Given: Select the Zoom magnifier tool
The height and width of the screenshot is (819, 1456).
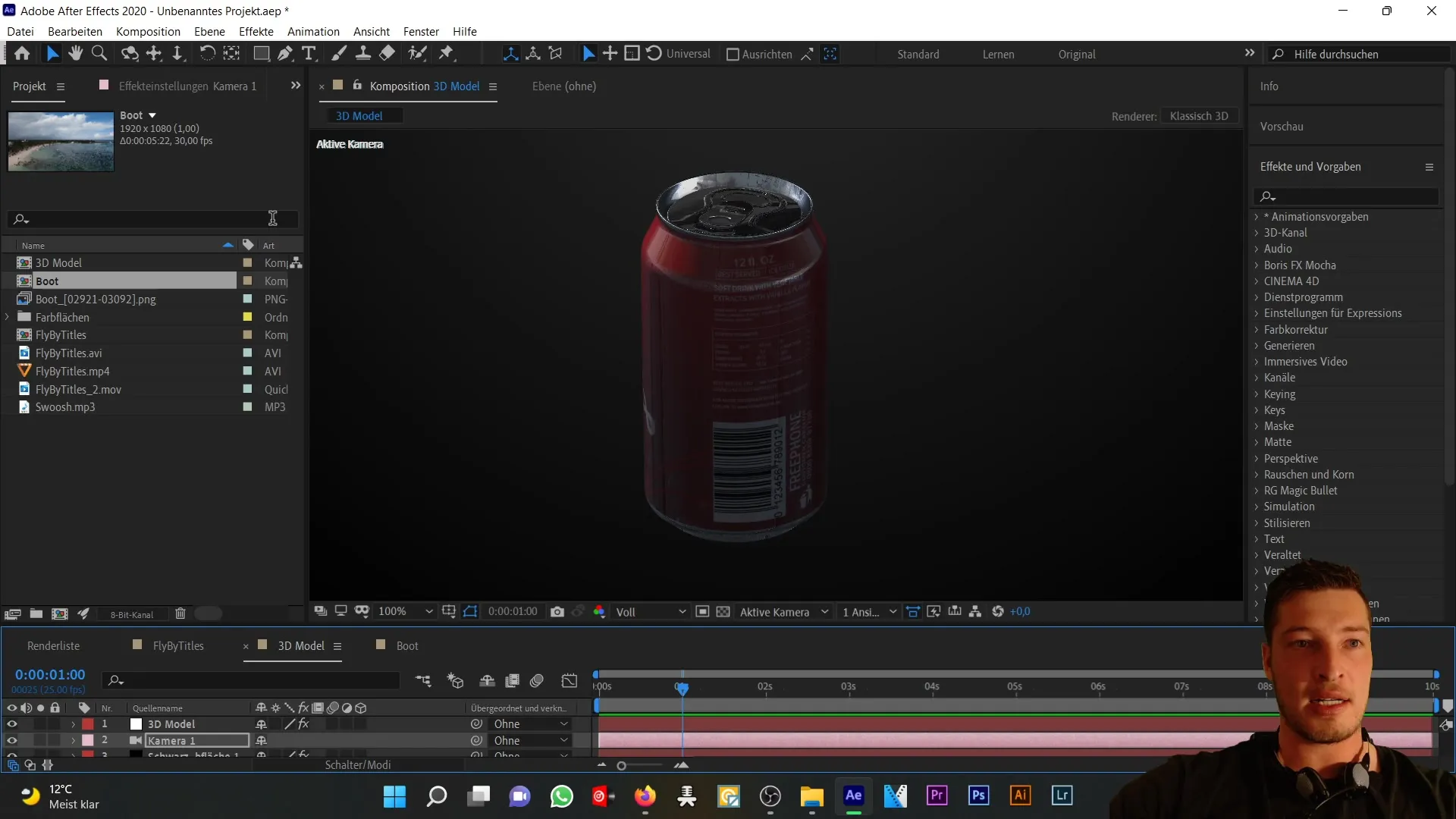Looking at the screenshot, I should [x=99, y=54].
